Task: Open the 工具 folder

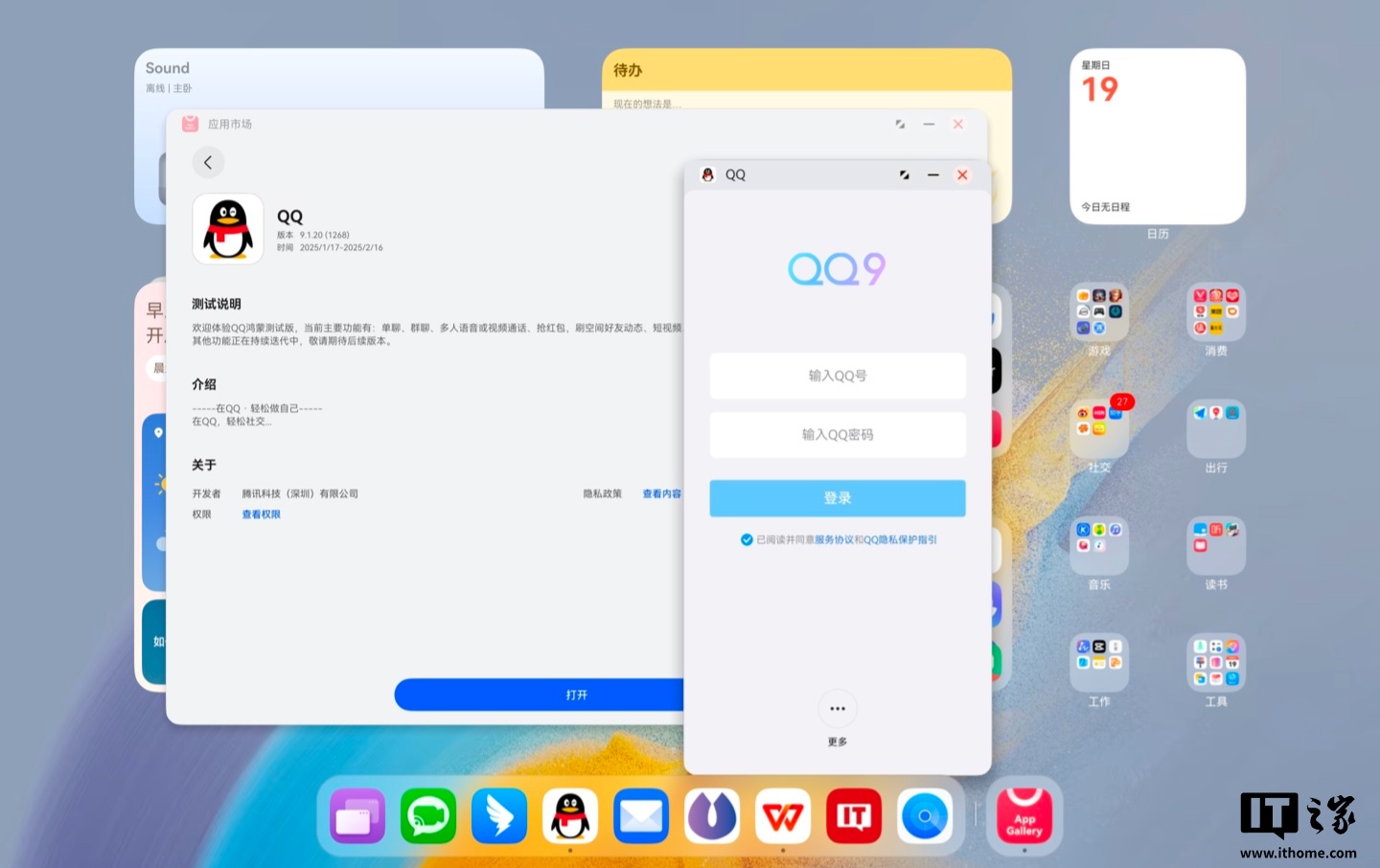Action: 1216,663
